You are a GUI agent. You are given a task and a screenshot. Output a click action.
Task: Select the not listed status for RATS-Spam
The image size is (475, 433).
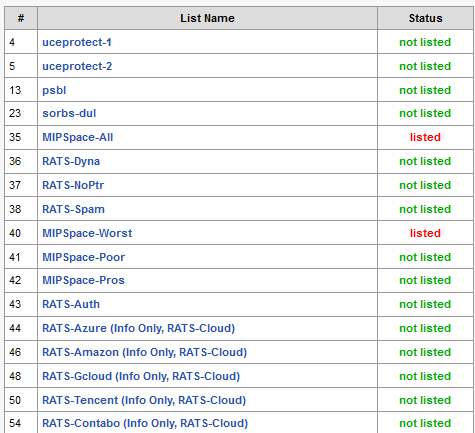[425, 209]
